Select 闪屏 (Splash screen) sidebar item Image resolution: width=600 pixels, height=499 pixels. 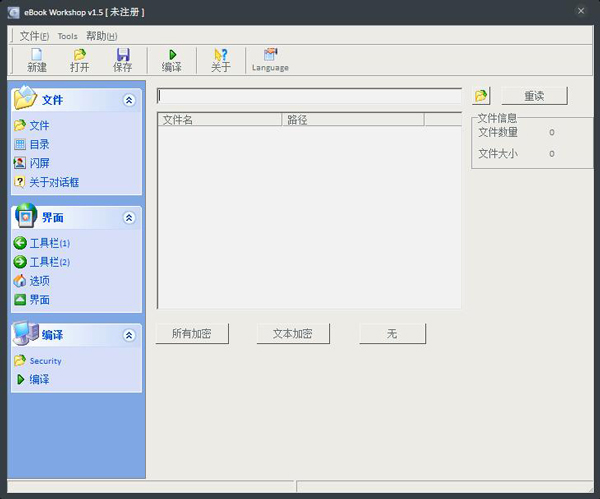tap(32, 163)
